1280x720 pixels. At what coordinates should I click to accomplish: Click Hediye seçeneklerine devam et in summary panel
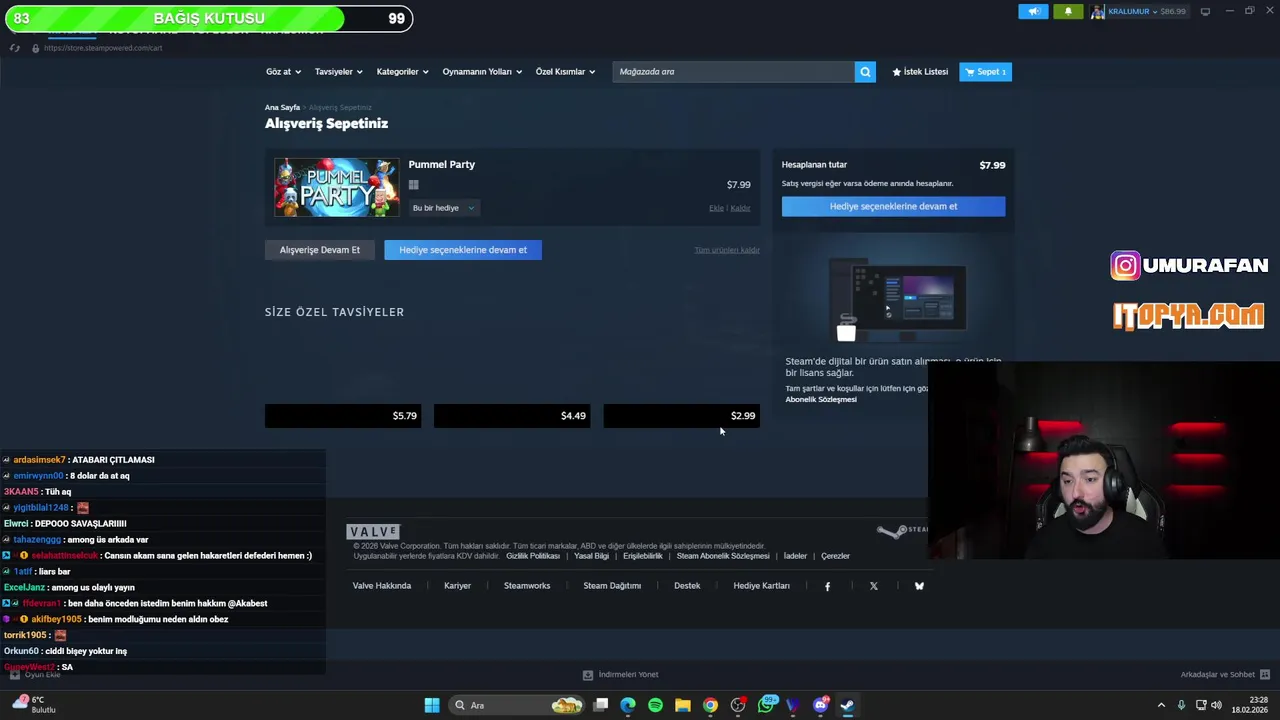tap(893, 206)
